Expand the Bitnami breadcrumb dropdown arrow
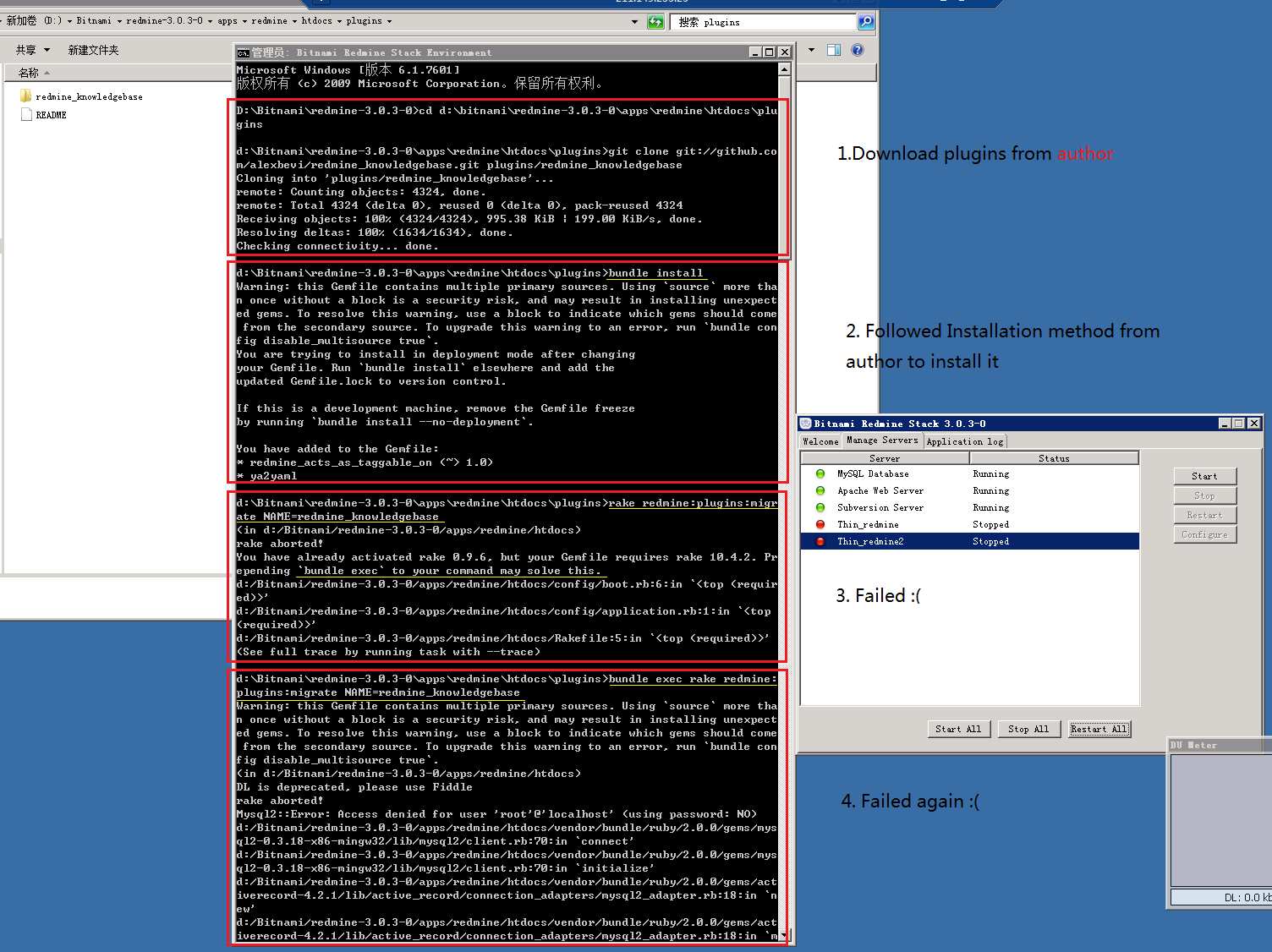 pyautogui.click(x=119, y=21)
